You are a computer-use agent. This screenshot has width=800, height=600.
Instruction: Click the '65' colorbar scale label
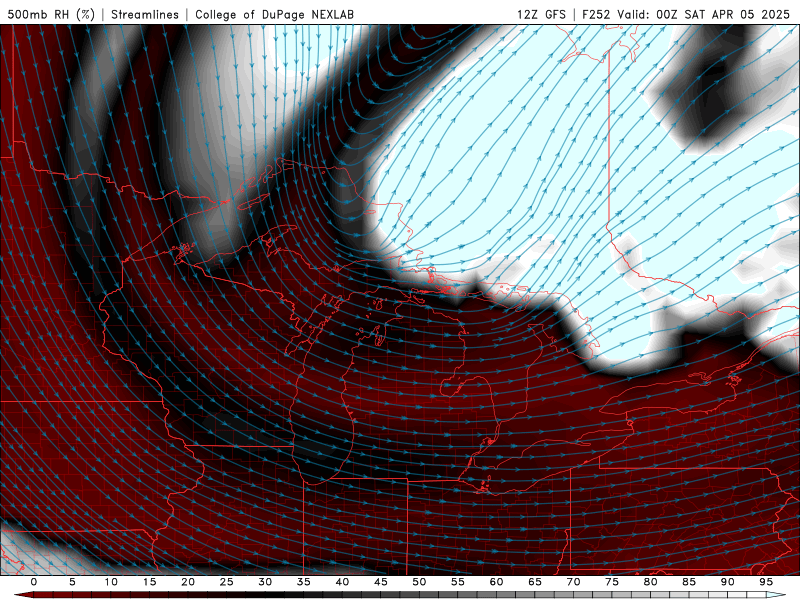click(x=535, y=582)
